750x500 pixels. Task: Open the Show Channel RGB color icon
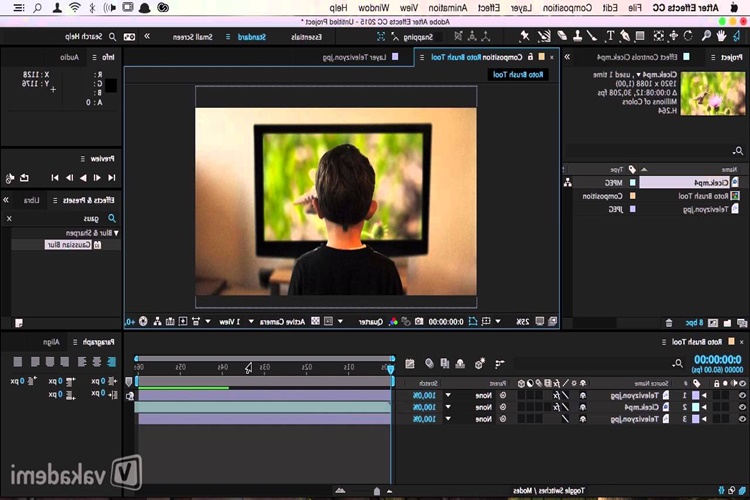pos(393,322)
